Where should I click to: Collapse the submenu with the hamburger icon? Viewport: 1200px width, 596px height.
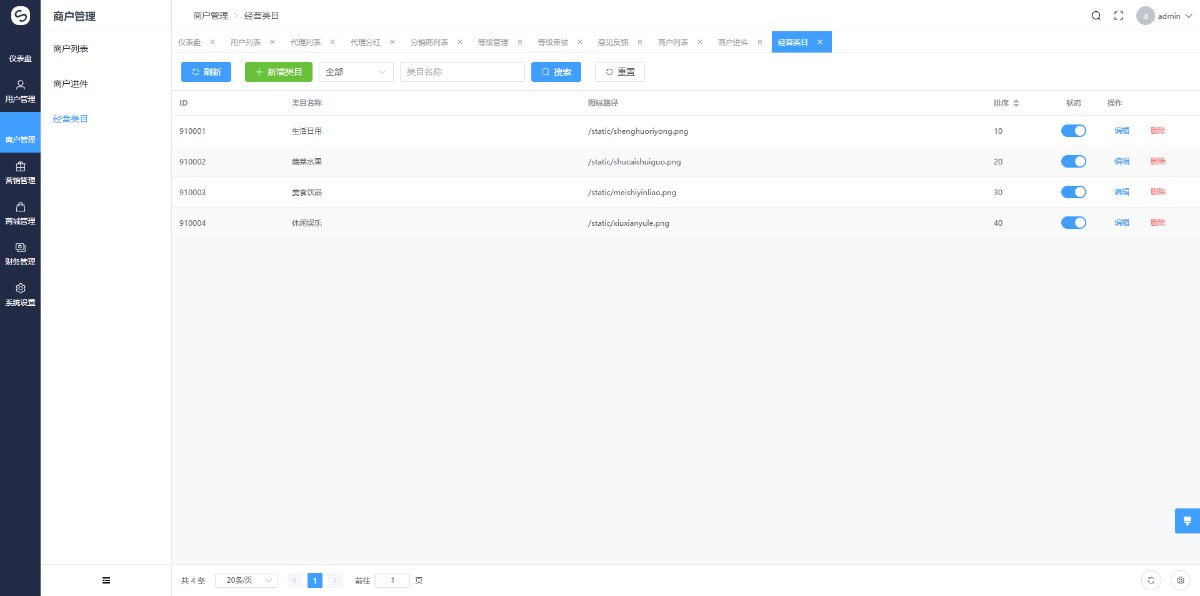106,580
